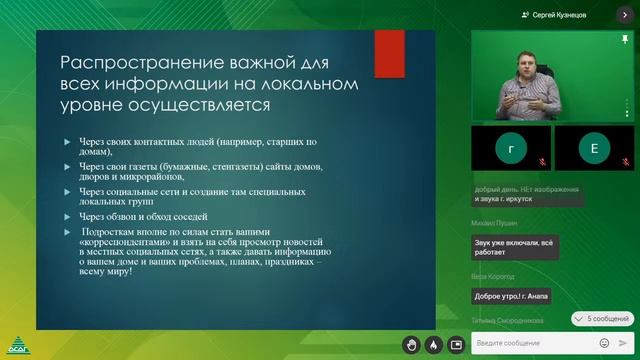The image size is (640, 360).
Task: Click the ОСАГ logo in corner
Action: click(18, 345)
